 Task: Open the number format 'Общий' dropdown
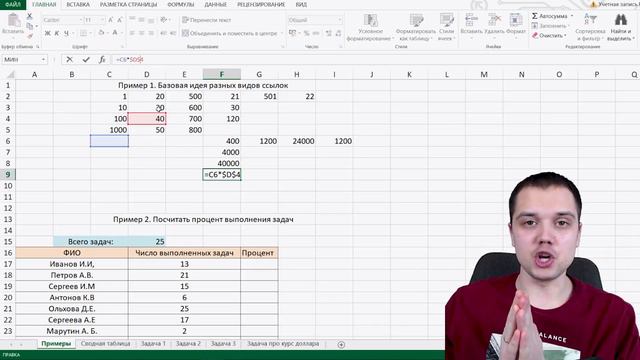click(315, 20)
